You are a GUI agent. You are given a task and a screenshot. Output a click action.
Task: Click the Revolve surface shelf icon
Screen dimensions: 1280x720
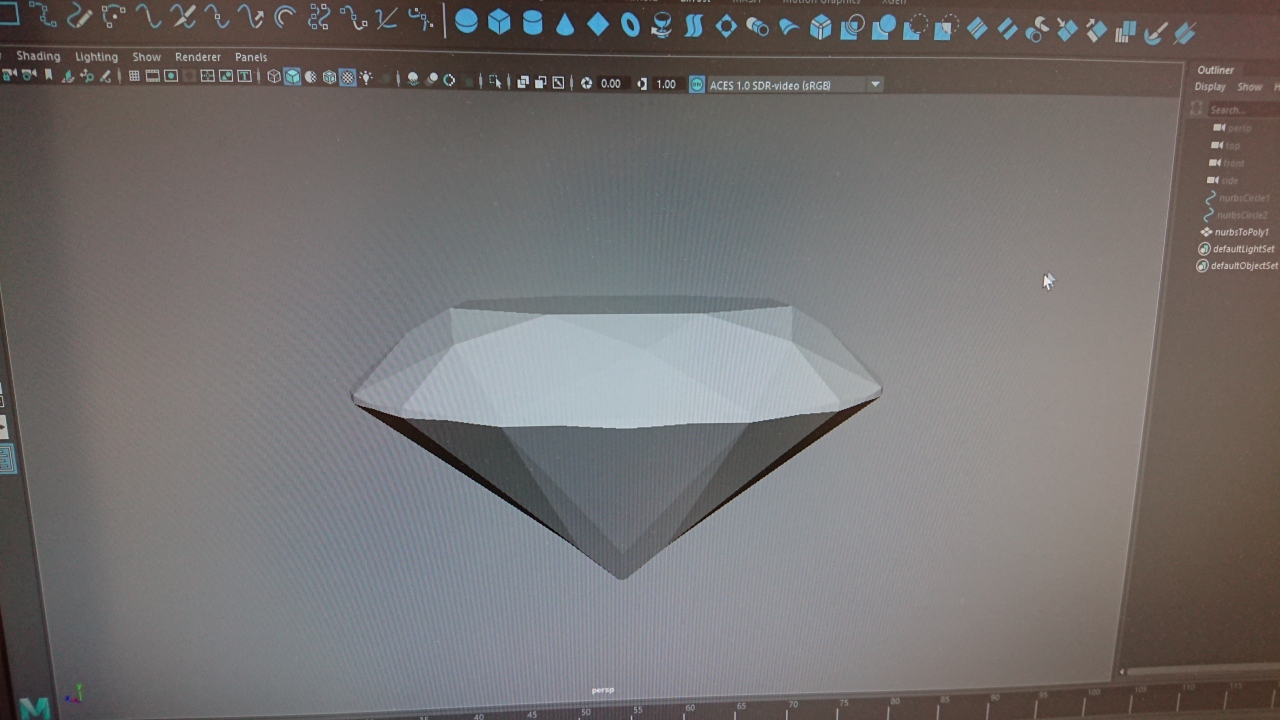pyautogui.click(x=661, y=26)
